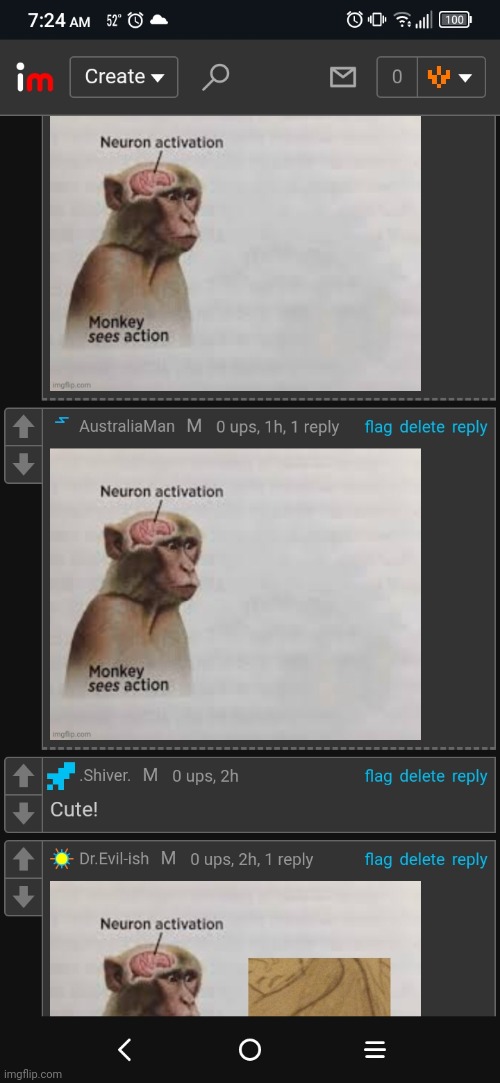Screen dimensions: 500x1083
Task: Tap the Android home circle button
Action: click(x=249, y=1050)
